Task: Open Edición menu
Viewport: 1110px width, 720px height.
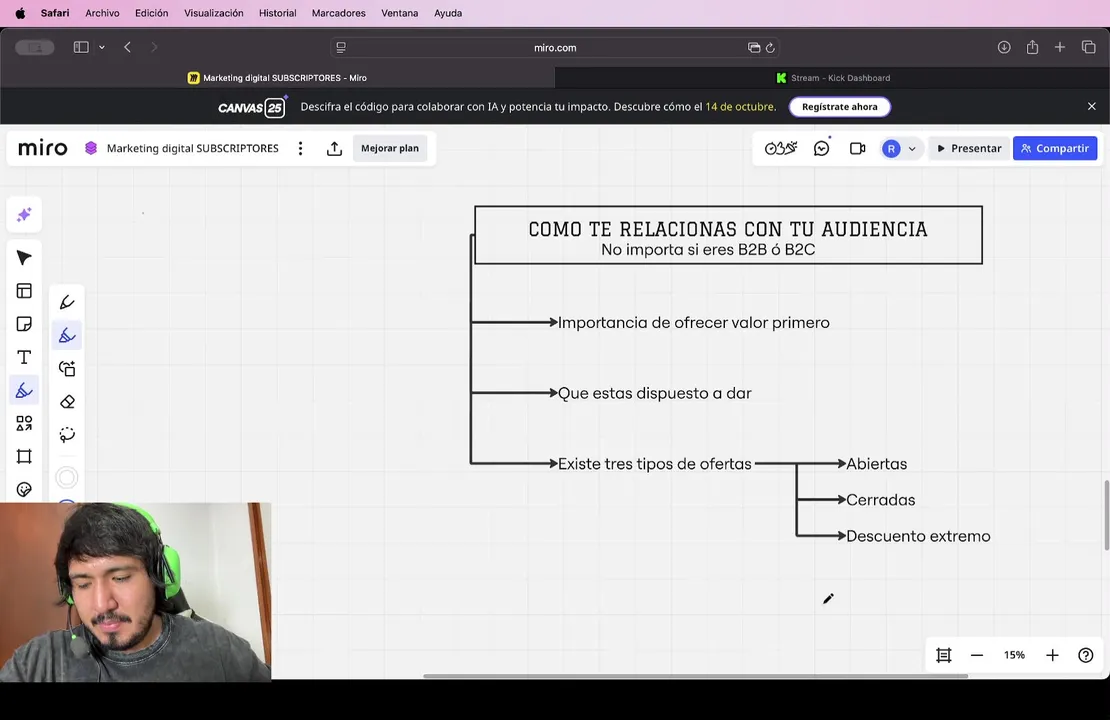Action: 151,13
